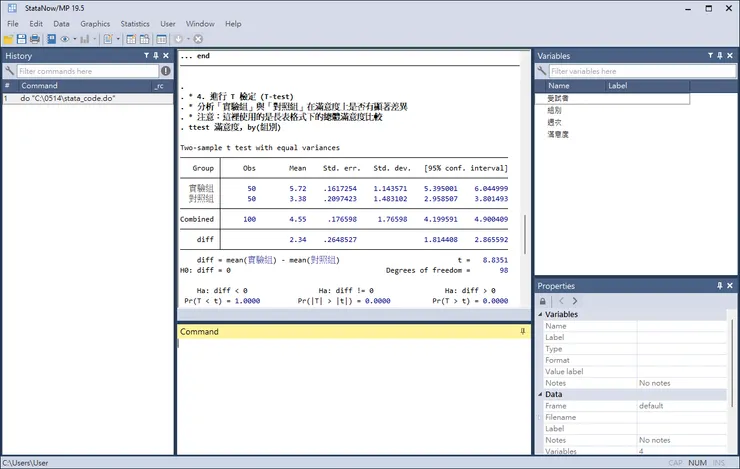Viewport: 740px width, 469px height.
Task: Open the File menu
Action: [x=13, y=24]
